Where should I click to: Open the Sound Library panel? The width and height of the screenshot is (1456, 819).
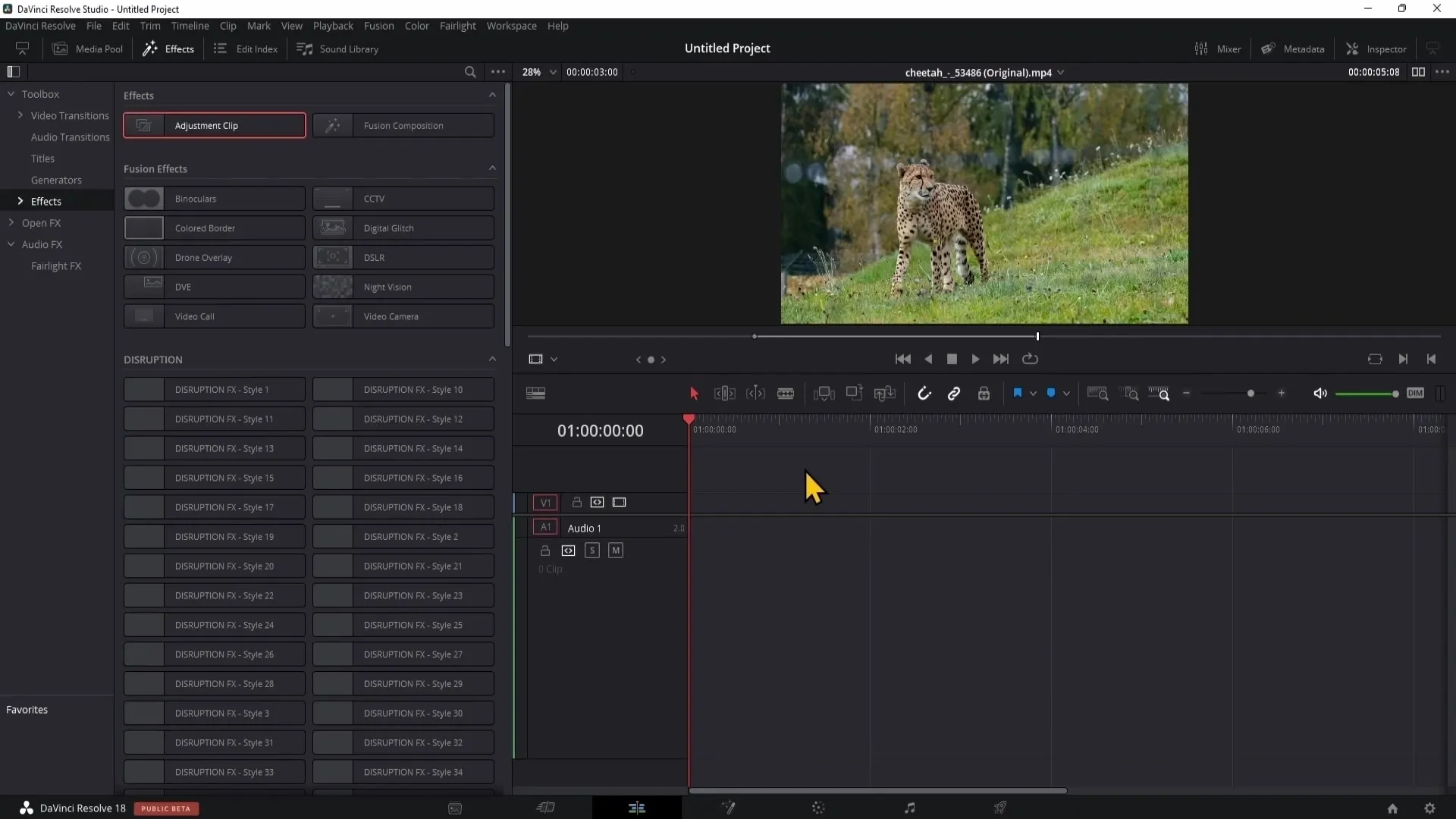point(337,49)
